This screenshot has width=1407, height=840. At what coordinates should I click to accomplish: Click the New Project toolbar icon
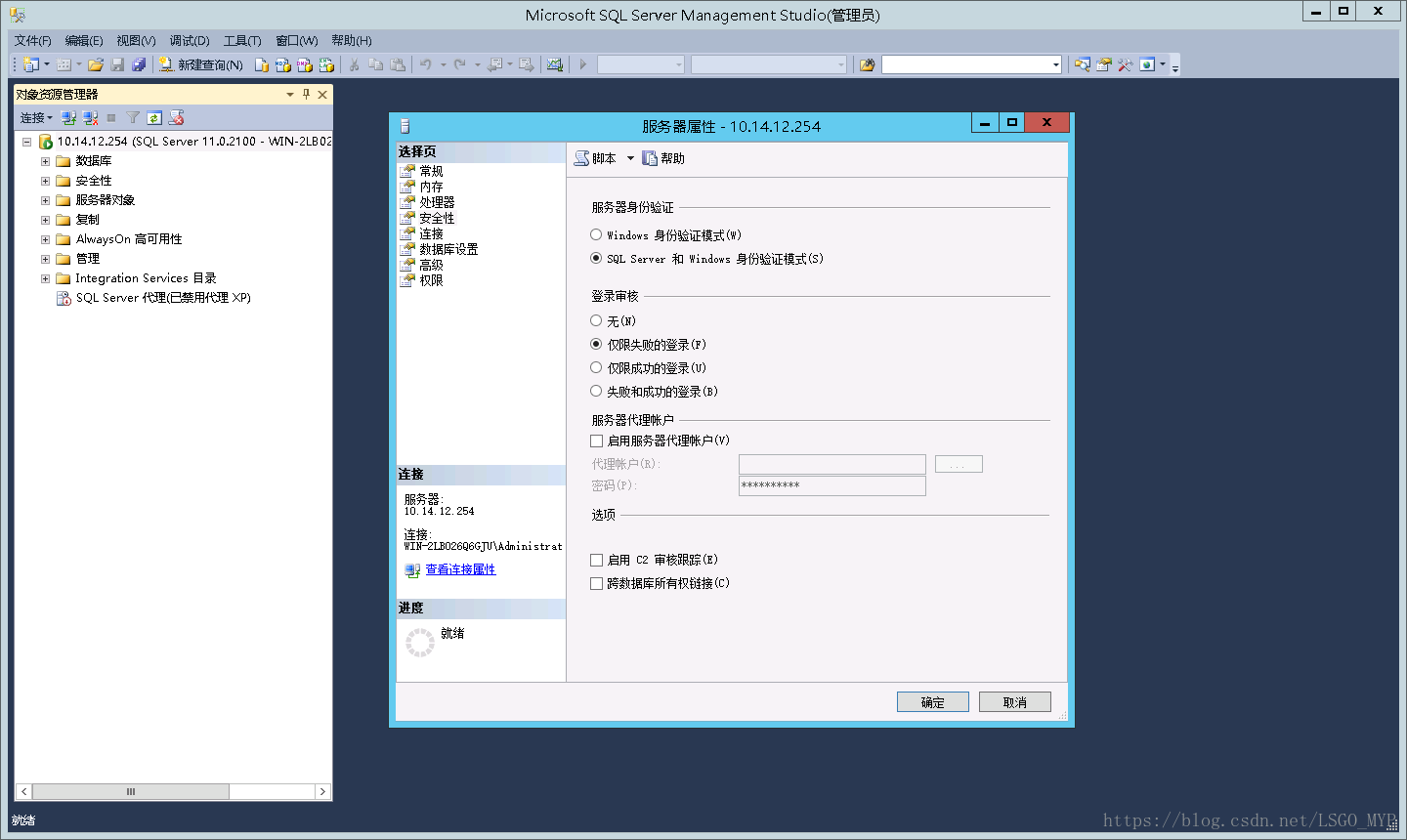[x=30, y=64]
